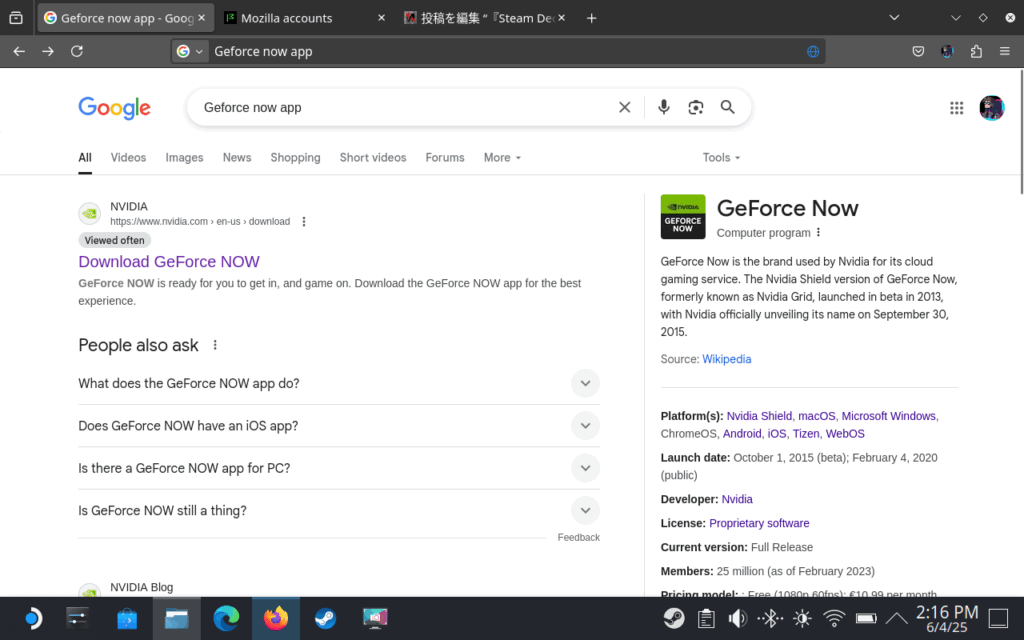The width and height of the screenshot is (1024, 640).
Task: Open a new browser tab
Action: click(x=592, y=18)
